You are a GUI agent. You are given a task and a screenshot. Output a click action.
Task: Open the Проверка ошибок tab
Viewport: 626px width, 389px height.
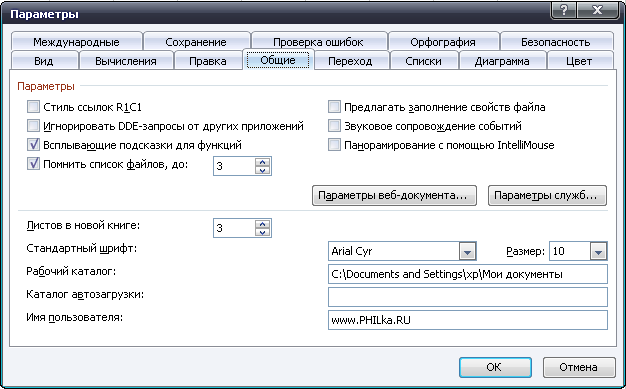(318, 42)
